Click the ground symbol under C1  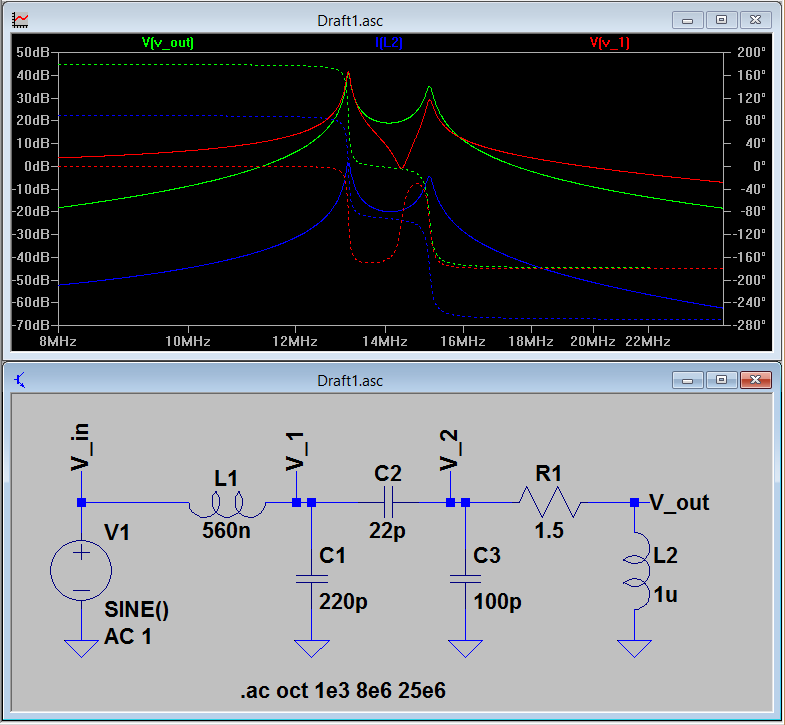click(311, 648)
